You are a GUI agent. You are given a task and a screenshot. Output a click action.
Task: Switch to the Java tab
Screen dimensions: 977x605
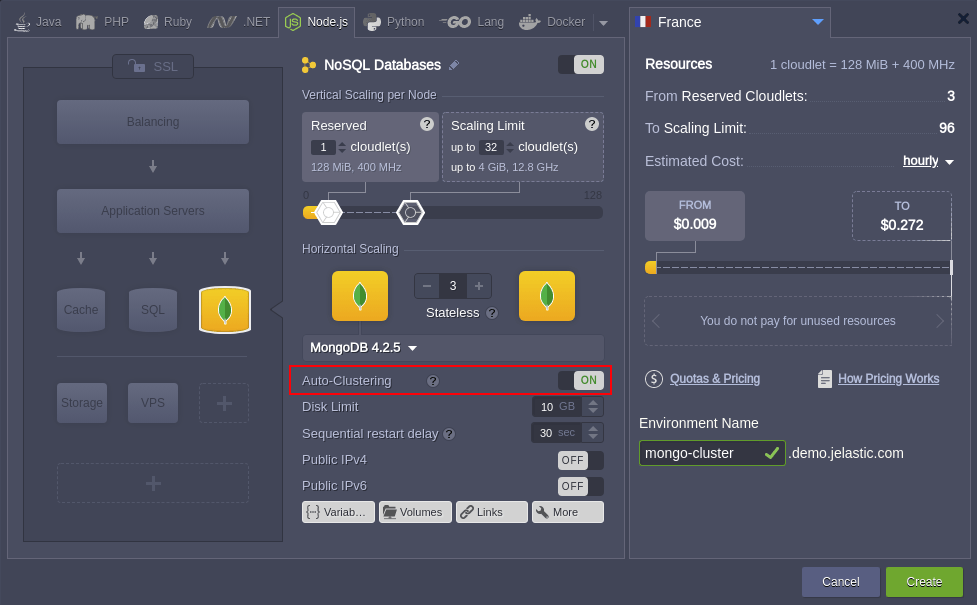point(38,22)
